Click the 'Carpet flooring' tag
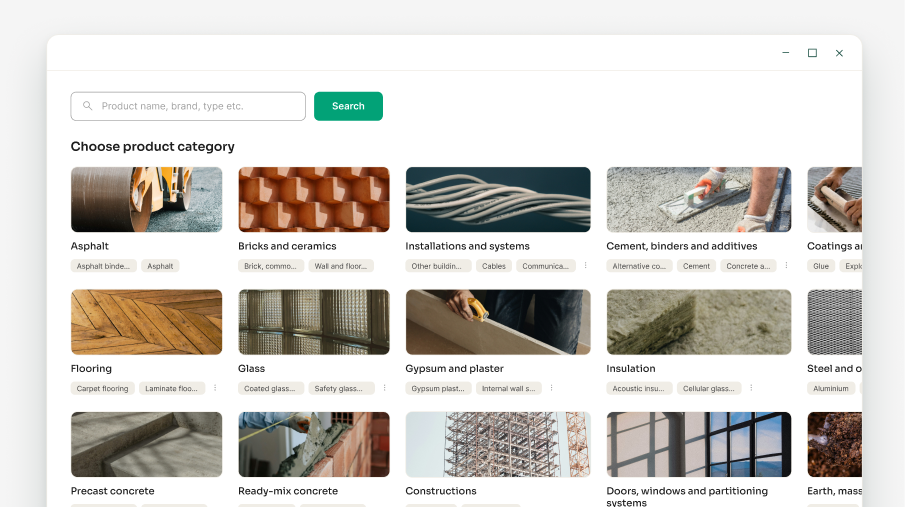This screenshot has width=905, height=507. (103, 389)
